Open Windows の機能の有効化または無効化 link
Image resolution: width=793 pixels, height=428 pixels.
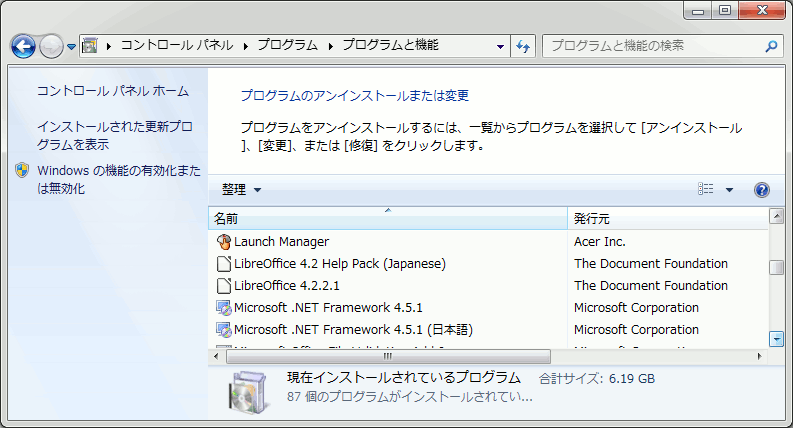[x=118, y=179]
